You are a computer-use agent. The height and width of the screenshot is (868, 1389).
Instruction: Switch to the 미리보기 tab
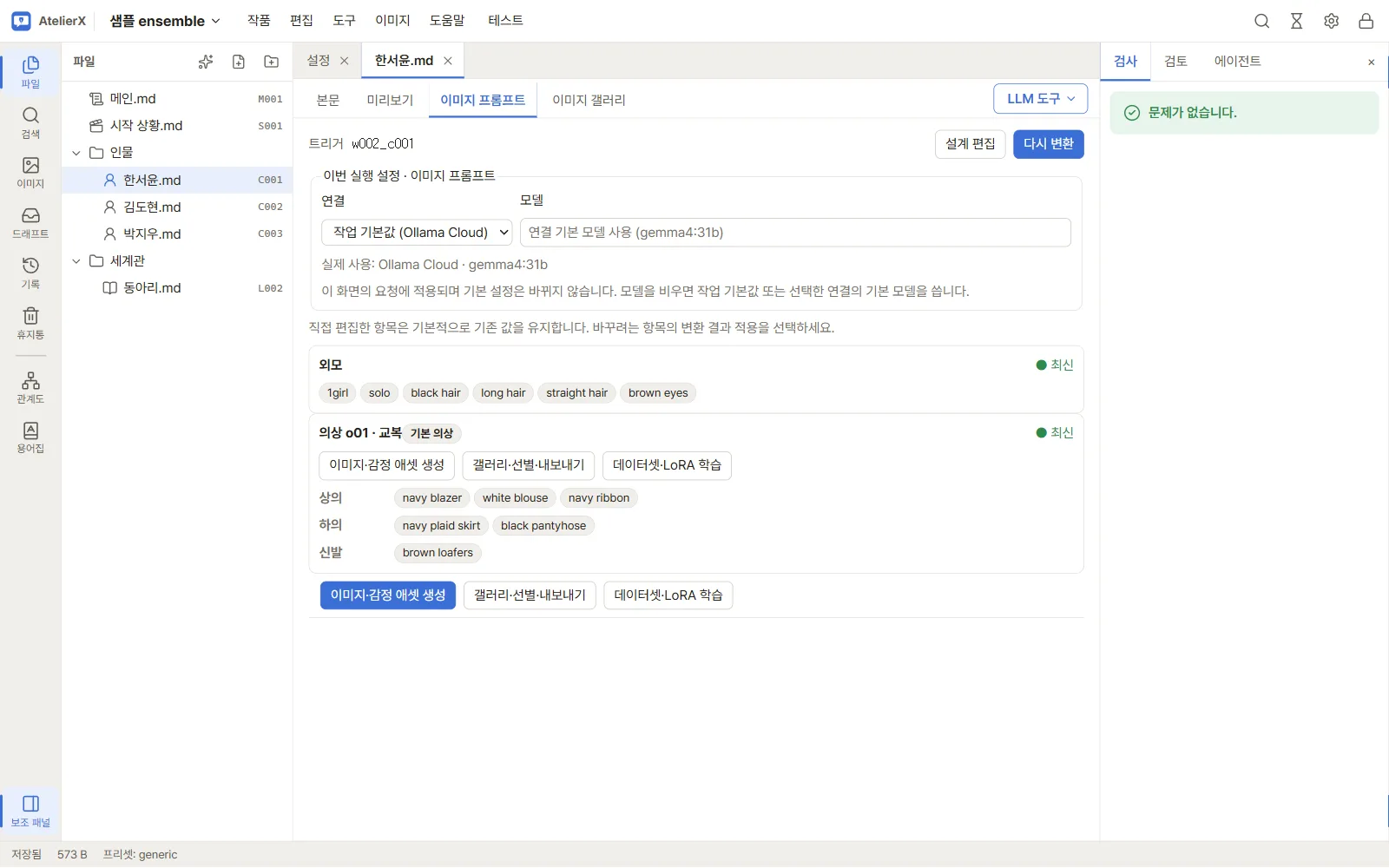pos(390,100)
